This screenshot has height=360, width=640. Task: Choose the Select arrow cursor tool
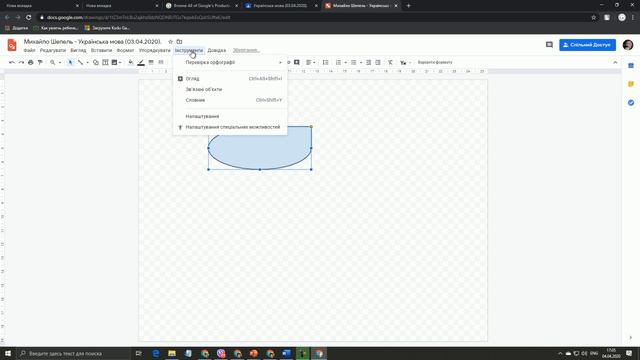(70, 62)
